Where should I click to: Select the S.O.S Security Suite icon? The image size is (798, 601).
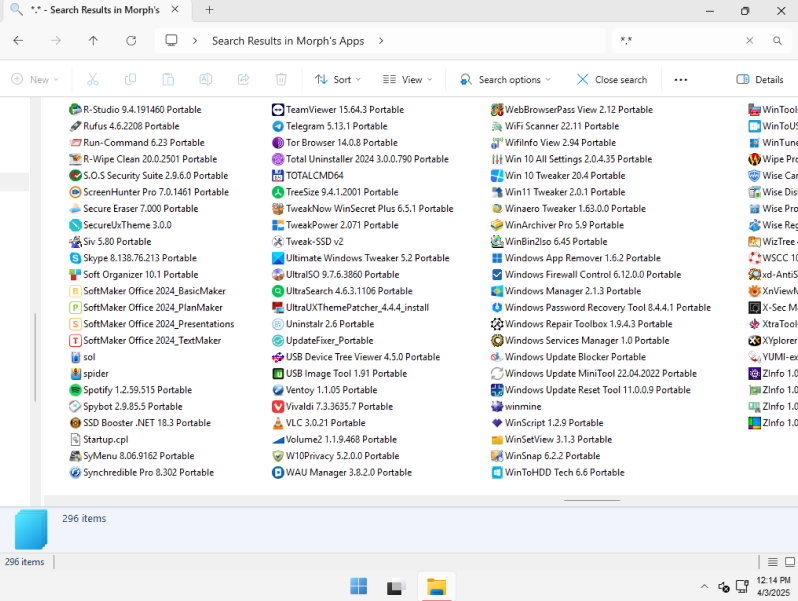click(x=75, y=176)
